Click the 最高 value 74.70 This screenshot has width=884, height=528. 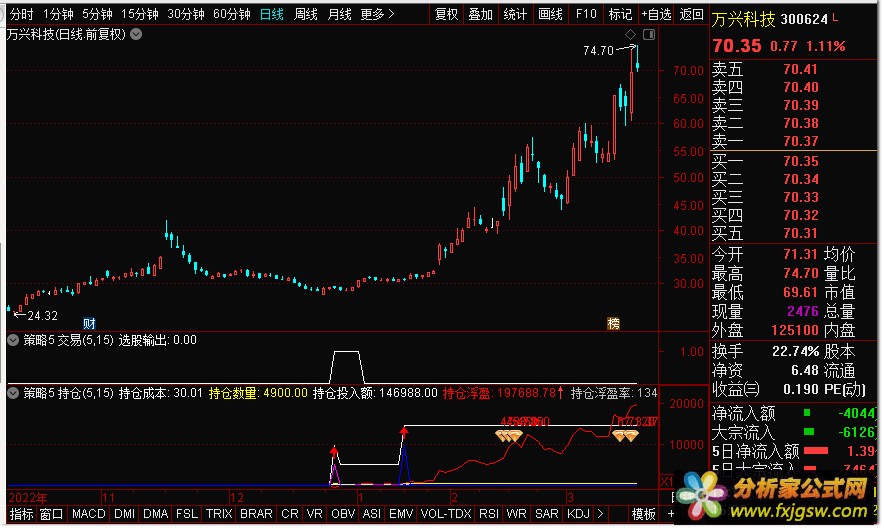801,274
